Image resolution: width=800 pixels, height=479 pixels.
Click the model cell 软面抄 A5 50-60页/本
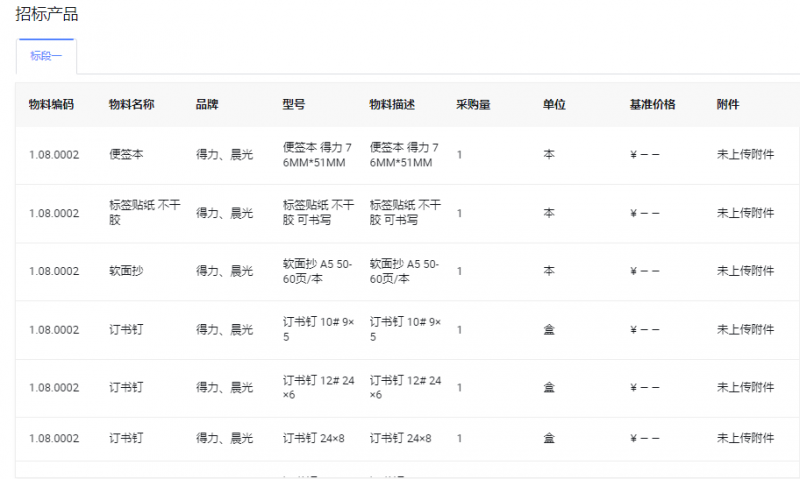[317, 271]
